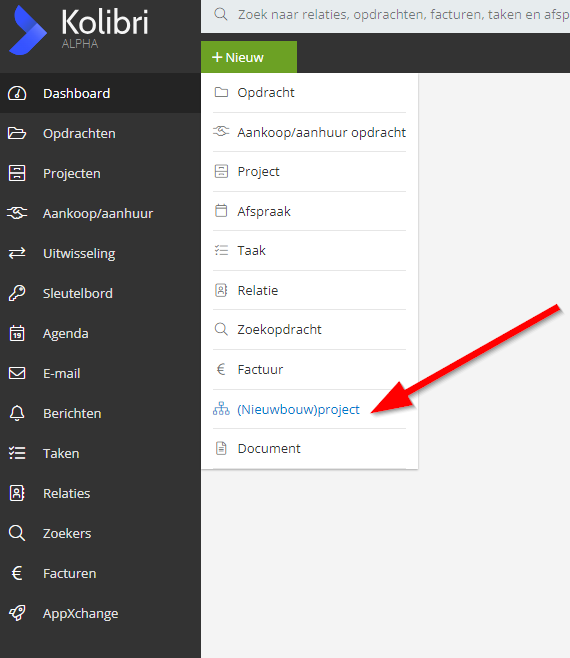Open Opdrachten section in sidebar
Image resolution: width=570 pixels, height=658 pixels.
click(x=100, y=133)
